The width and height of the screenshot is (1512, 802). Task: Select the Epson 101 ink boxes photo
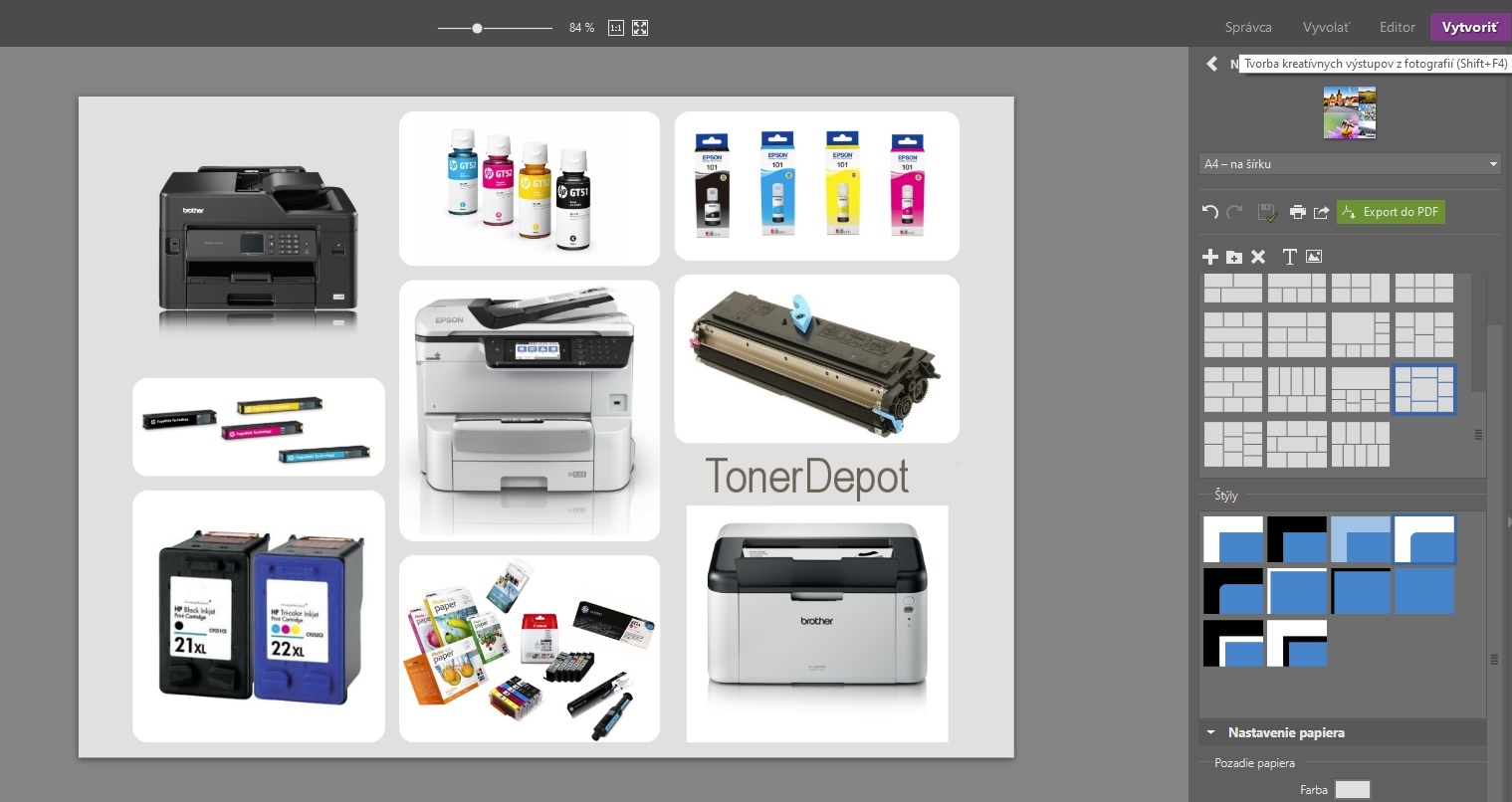[x=817, y=186]
